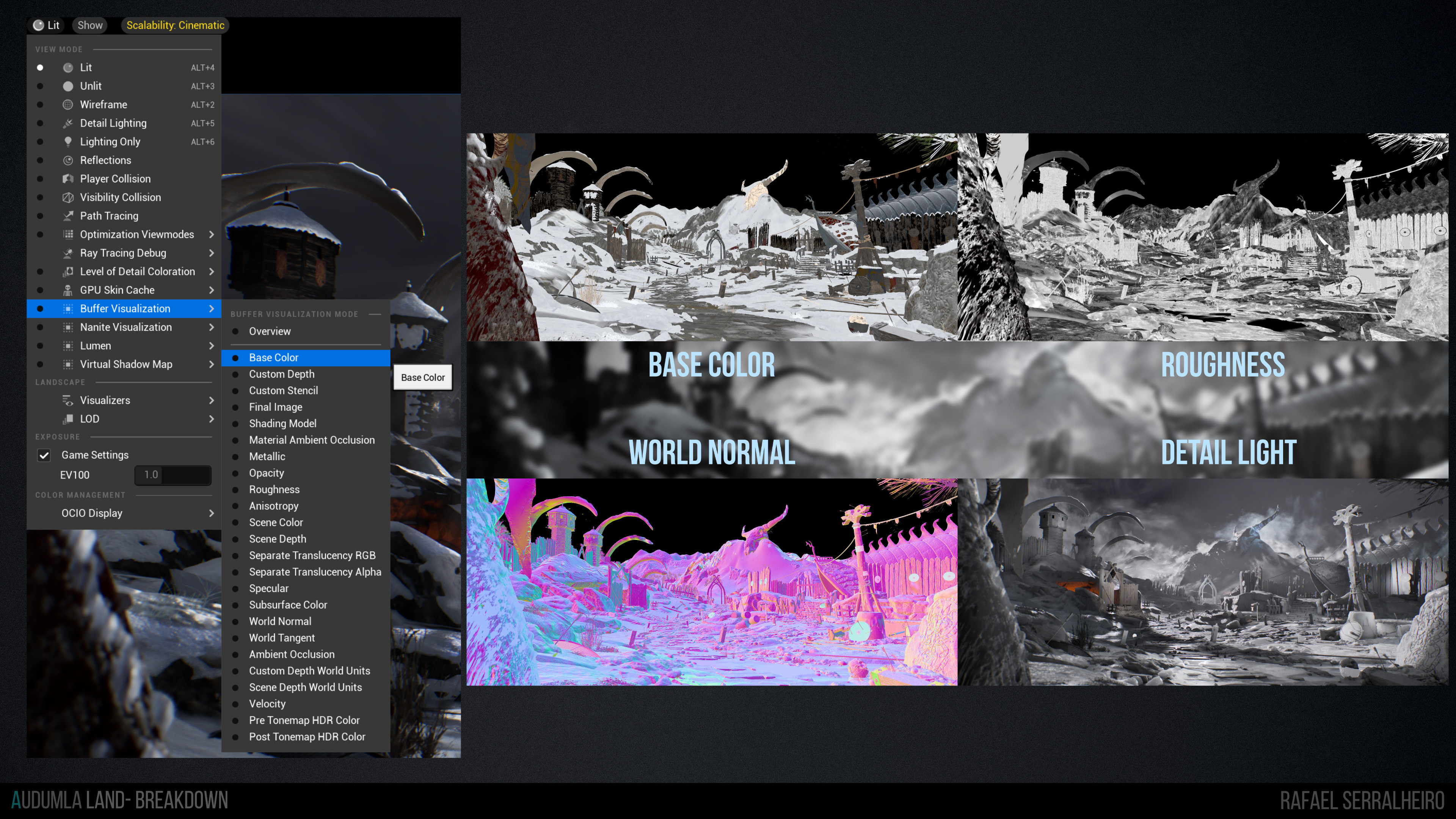Click the Unlit sphere icon

pyautogui.click(x=68, y=86)
